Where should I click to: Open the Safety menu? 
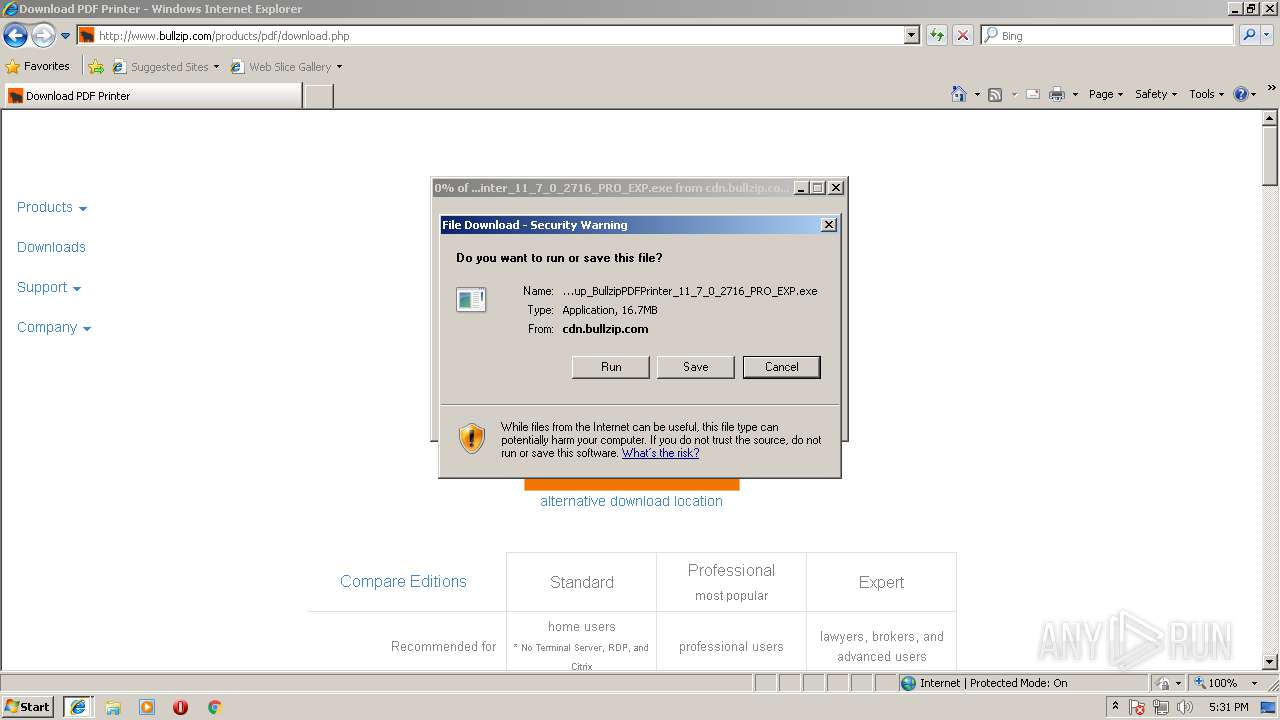click(x=1156, y=94)
